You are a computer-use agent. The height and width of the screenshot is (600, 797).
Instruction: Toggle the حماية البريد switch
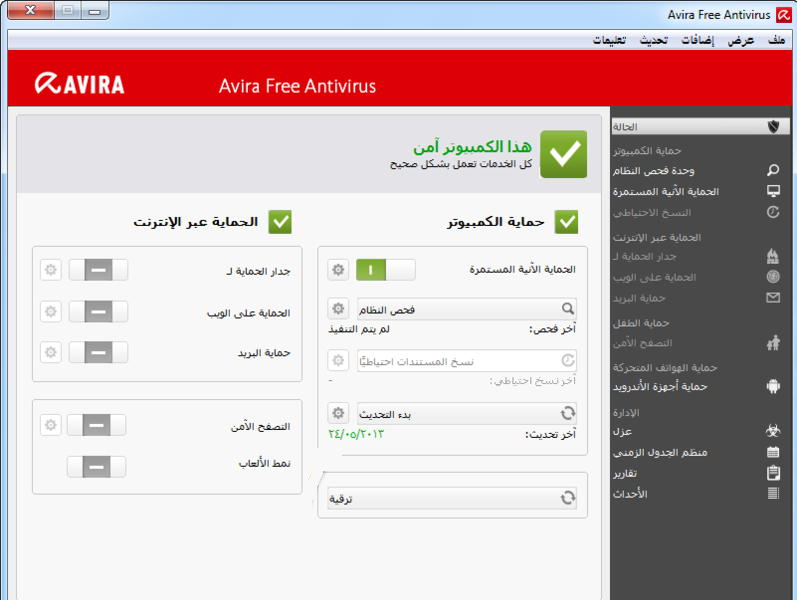[x=99, y=352]
